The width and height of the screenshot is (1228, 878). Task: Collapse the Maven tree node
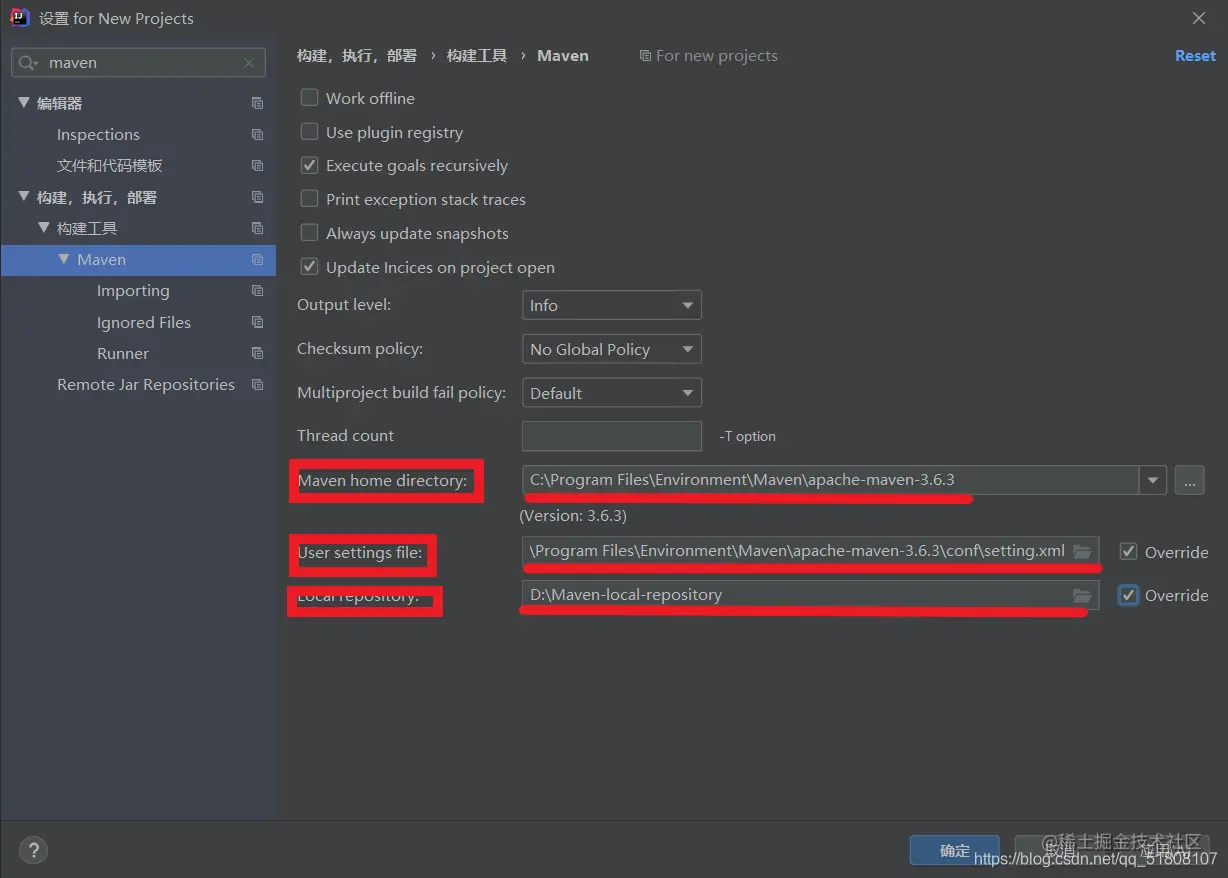click(64, 259)
